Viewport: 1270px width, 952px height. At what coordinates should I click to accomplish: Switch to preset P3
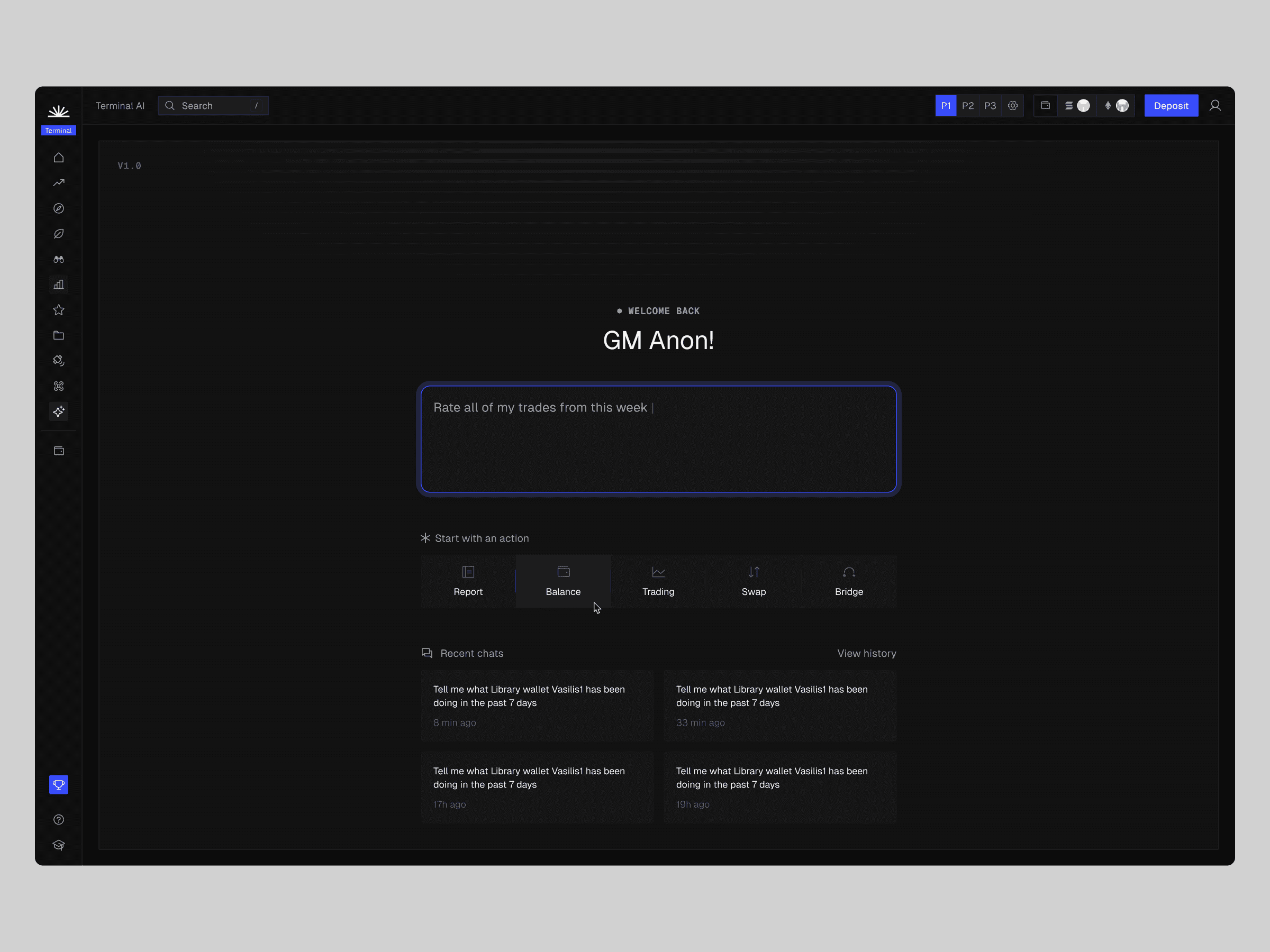(x=990, y=106)
